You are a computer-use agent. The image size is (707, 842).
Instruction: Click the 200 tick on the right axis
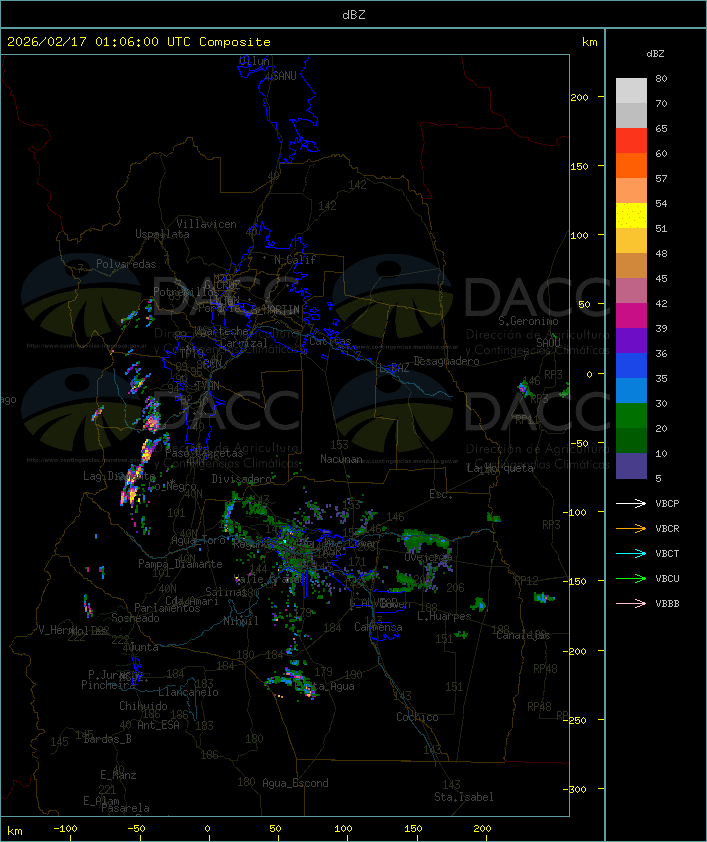(x=579, y=97)
